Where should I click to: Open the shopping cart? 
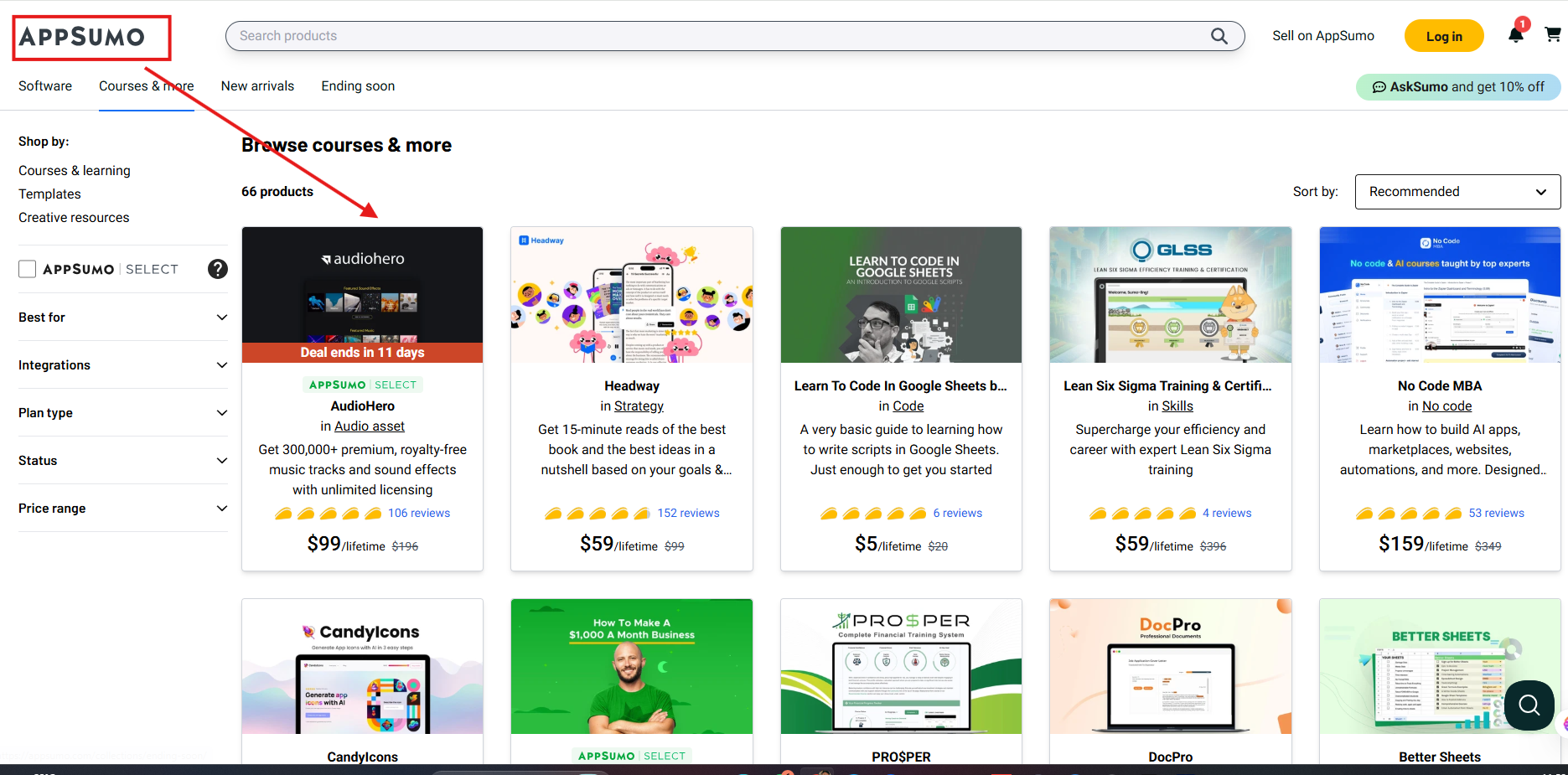[x=1552, y=35]
